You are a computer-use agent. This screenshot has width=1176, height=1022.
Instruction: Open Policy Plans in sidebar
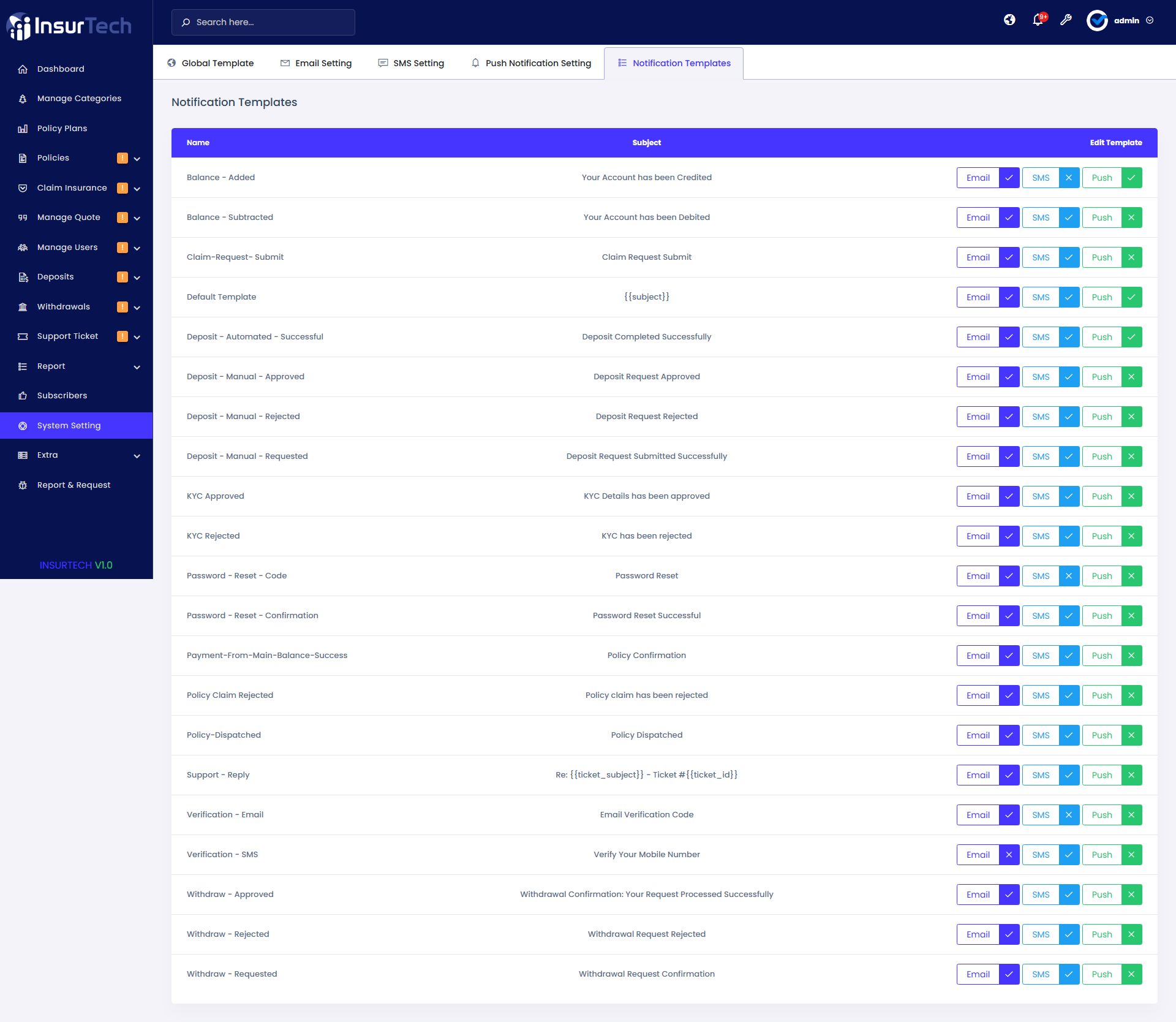[62, 128]
